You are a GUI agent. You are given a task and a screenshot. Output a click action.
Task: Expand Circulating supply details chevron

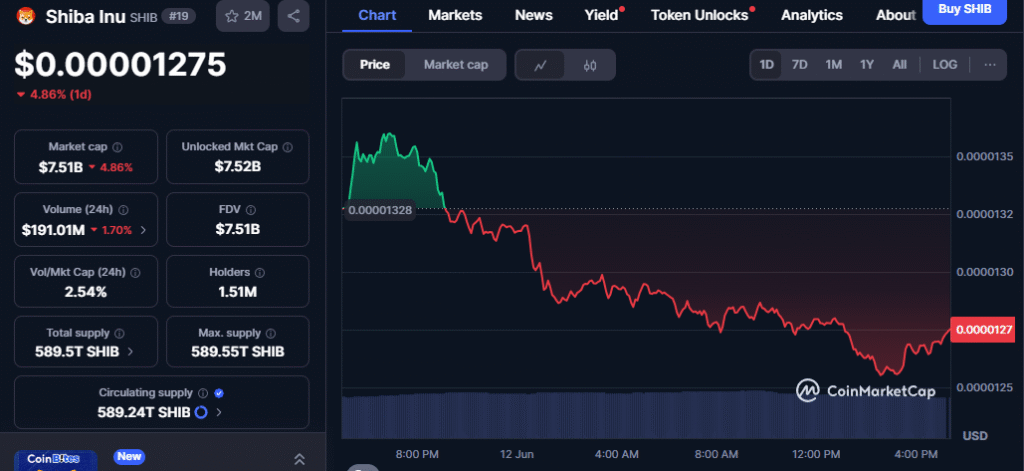point(219,412)
